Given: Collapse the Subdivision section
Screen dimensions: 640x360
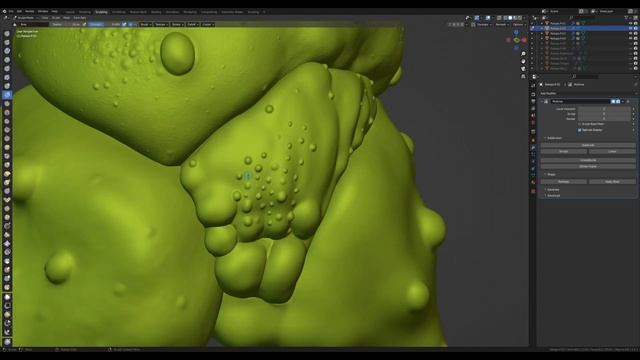Looking at the screenshot, I should pyautogui.click(x=552, y=138).
